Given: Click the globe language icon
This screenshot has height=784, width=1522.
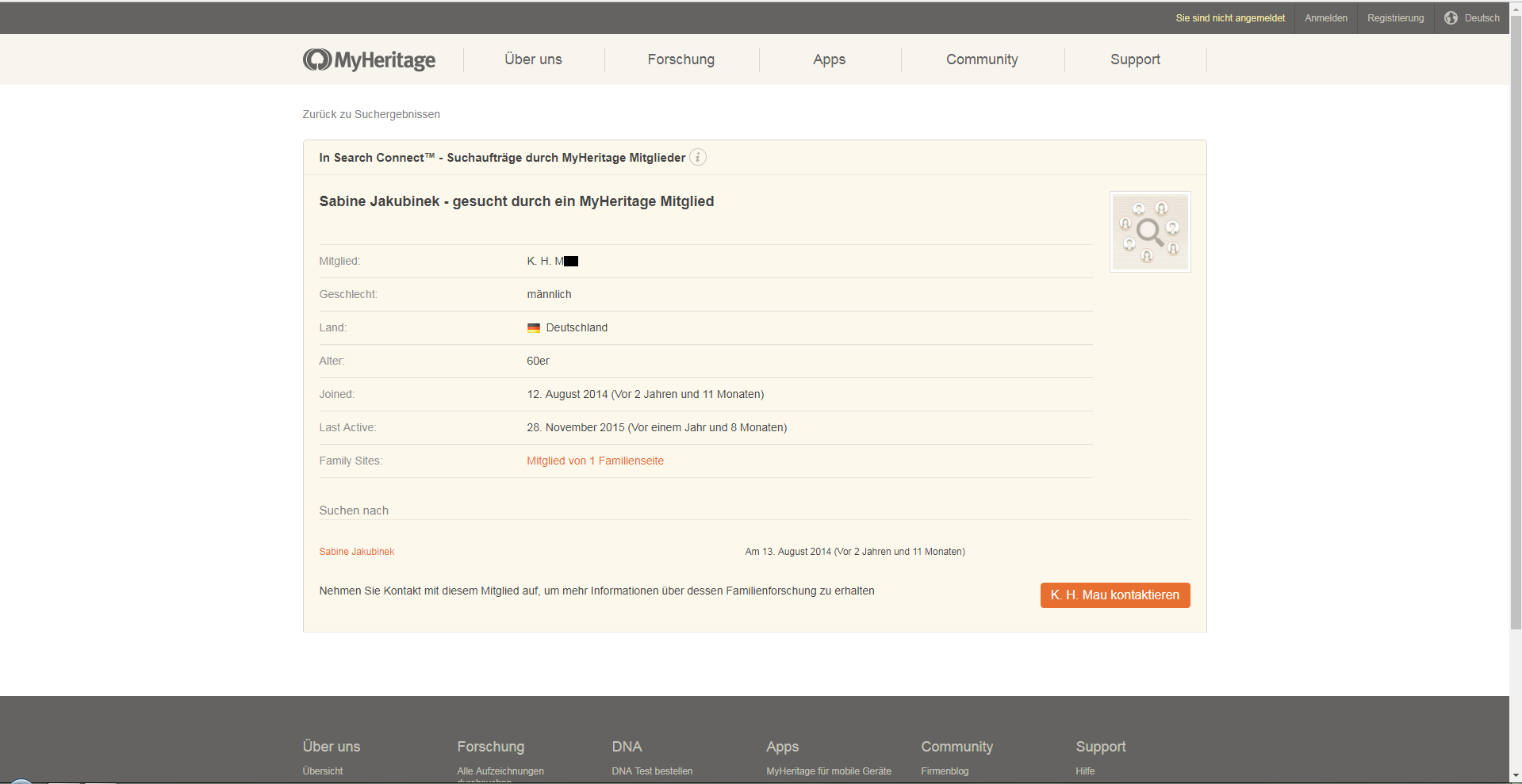Looking at the screenshot, I should 1451,17.
